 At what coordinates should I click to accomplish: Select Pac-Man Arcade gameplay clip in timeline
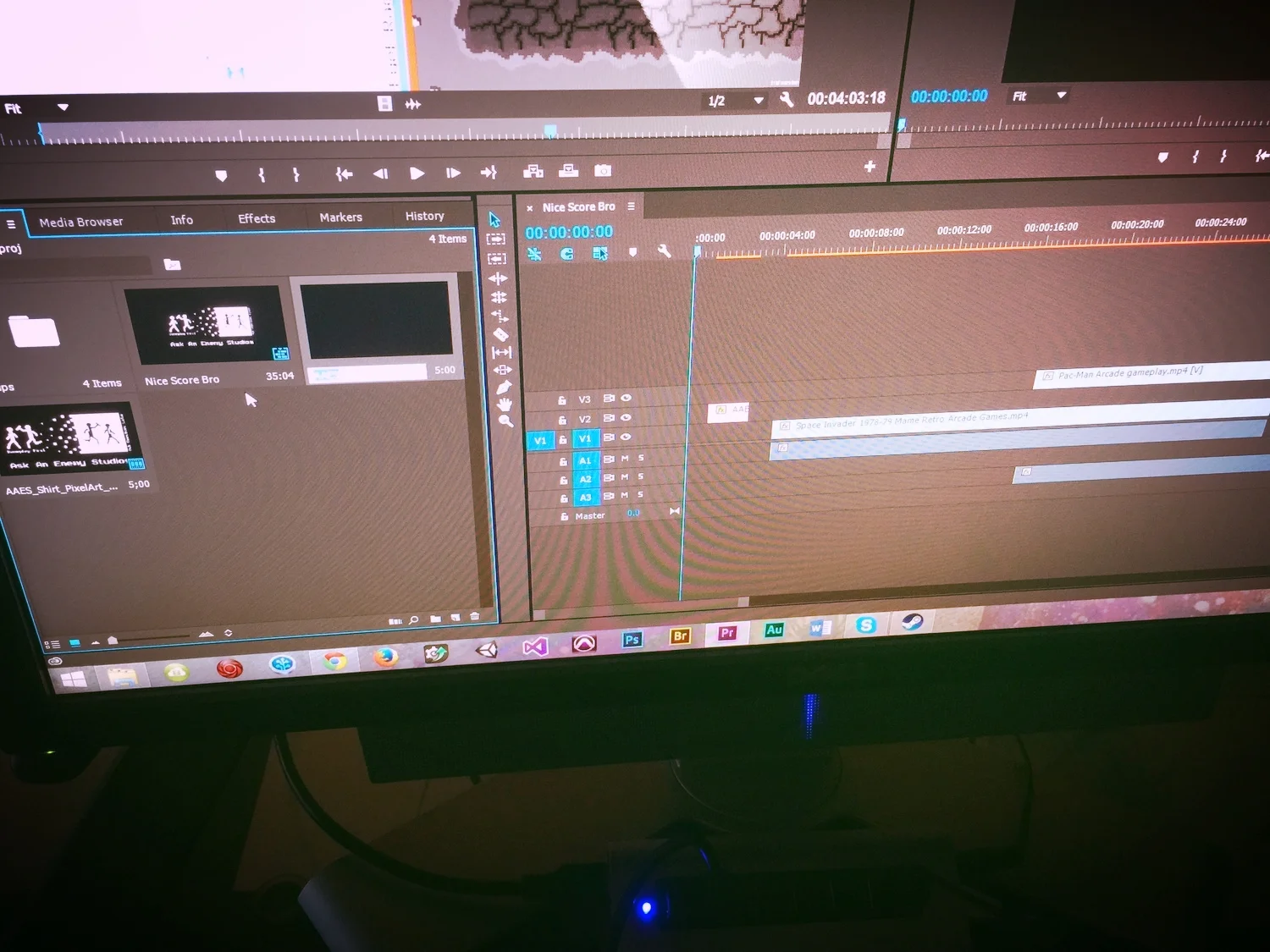coord(1151,373)
